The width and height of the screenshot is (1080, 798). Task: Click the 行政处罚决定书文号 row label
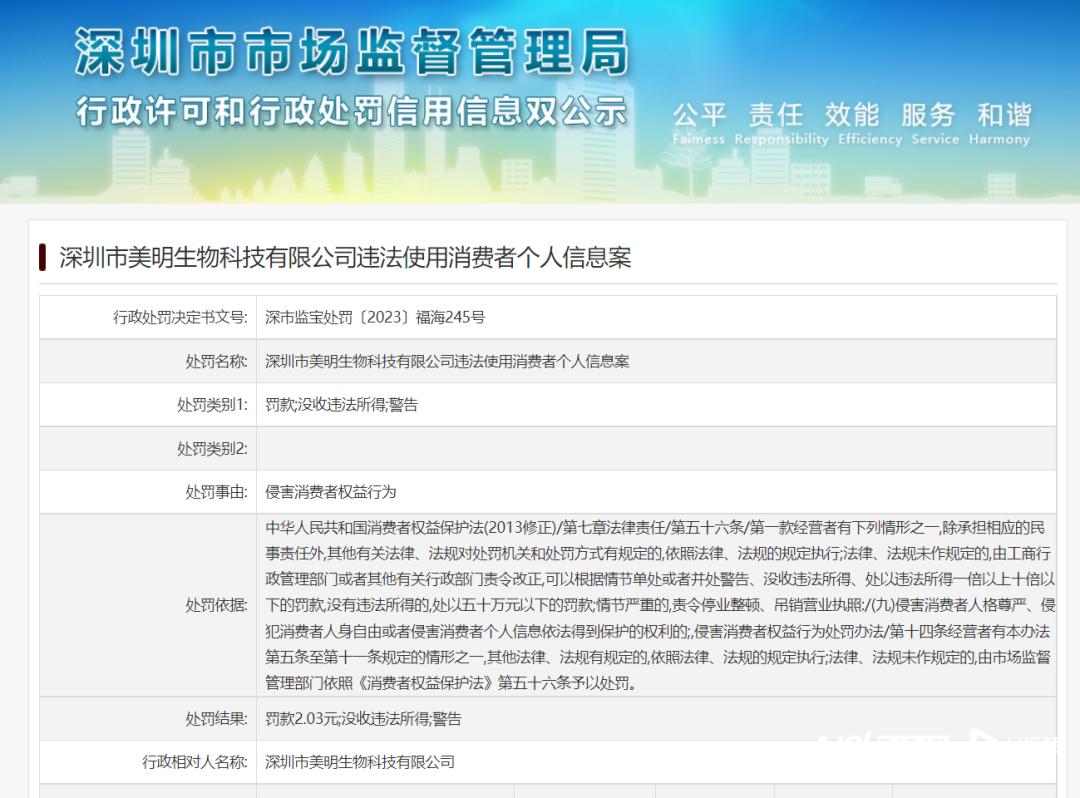[180, 318]
